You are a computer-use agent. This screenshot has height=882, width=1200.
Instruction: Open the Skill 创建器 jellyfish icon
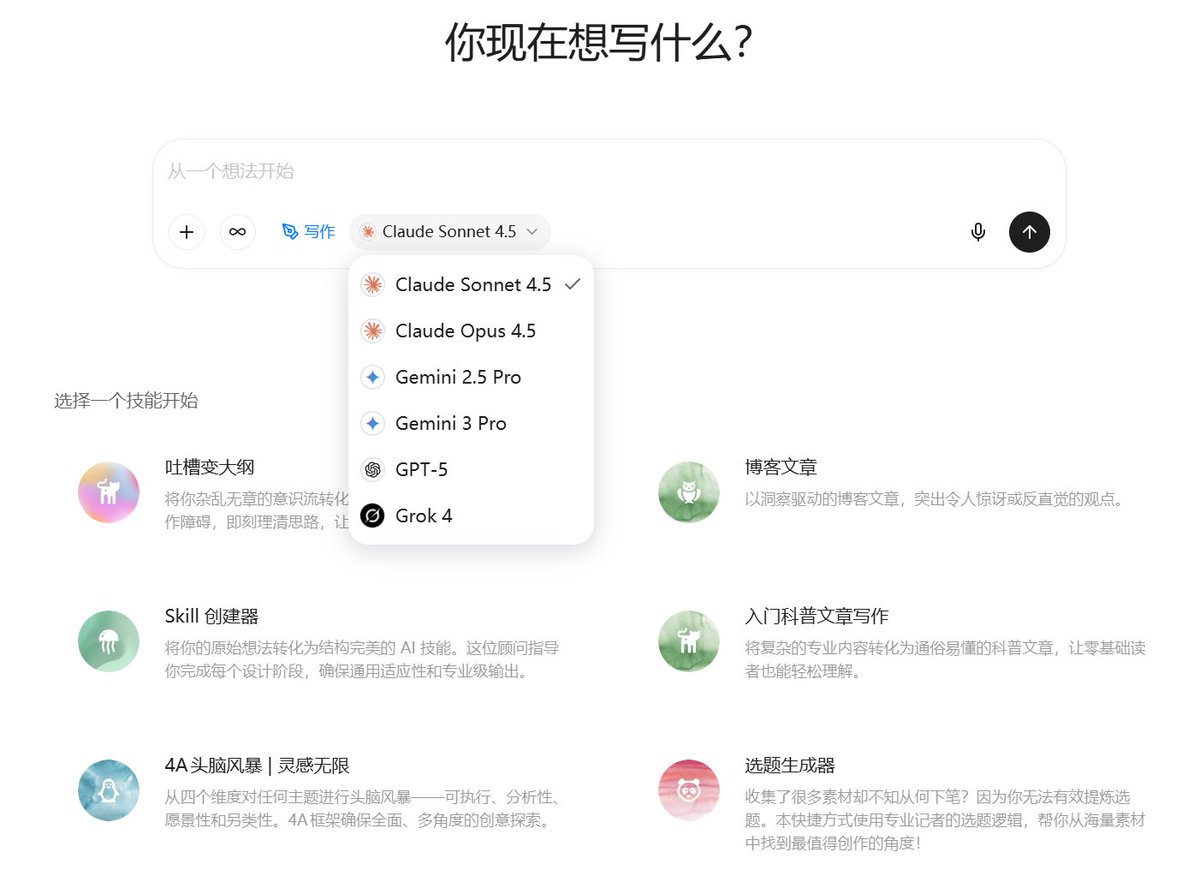(108, 641)
